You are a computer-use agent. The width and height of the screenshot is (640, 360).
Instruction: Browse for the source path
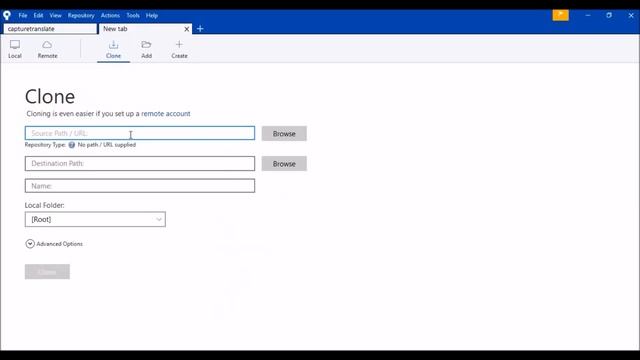(x=284, y=133)
